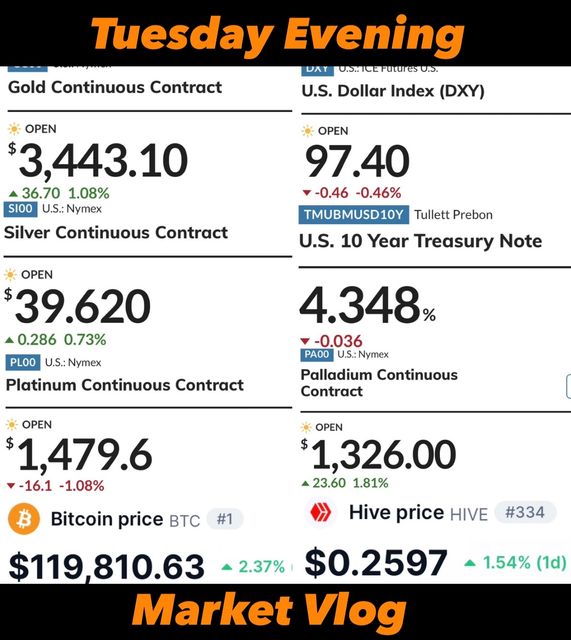The width and height of the screenshot is (571, 640).
Task: Click the red Hive logo icon
Action: pyautogui.click(x=321, y=512)
